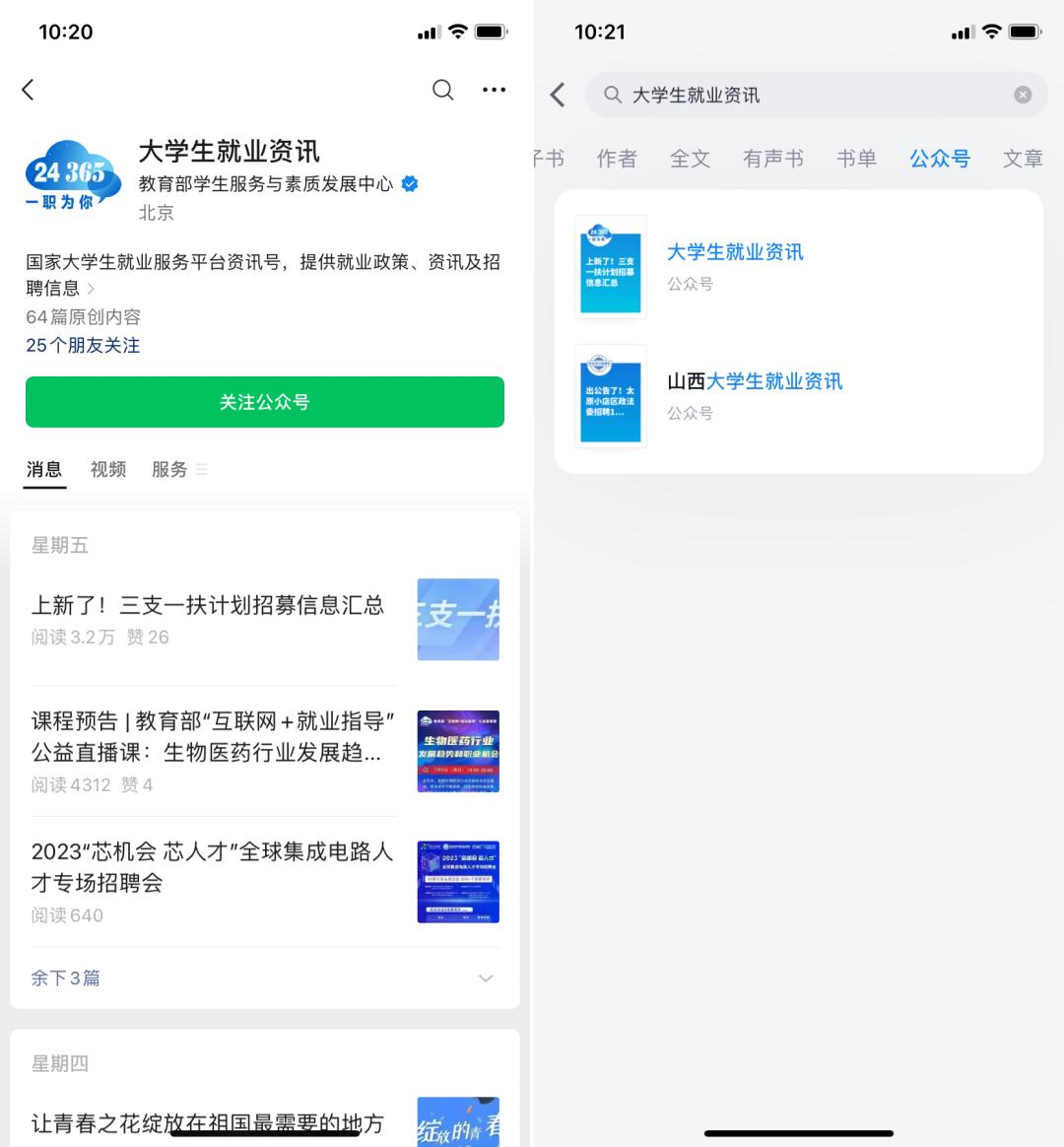The width and height of the screenshot is (1064, 1147).
Task: Expand the 余下3篇 remaining articles
Action: 265,978
